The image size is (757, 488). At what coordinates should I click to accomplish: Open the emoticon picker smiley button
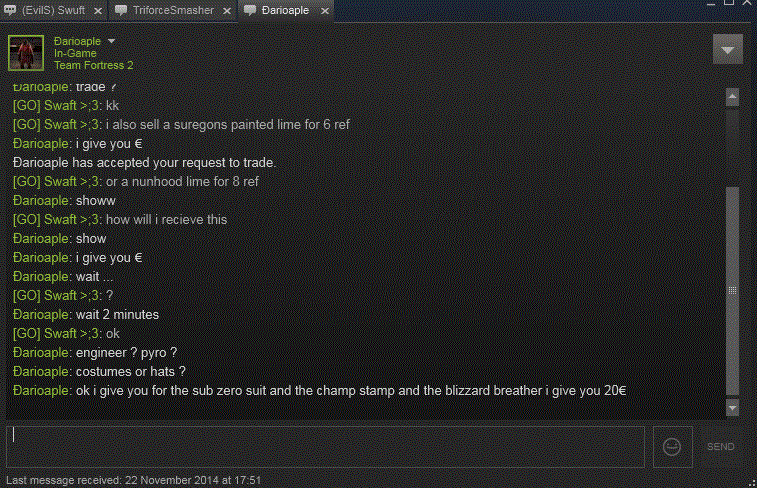pos(672,447)
